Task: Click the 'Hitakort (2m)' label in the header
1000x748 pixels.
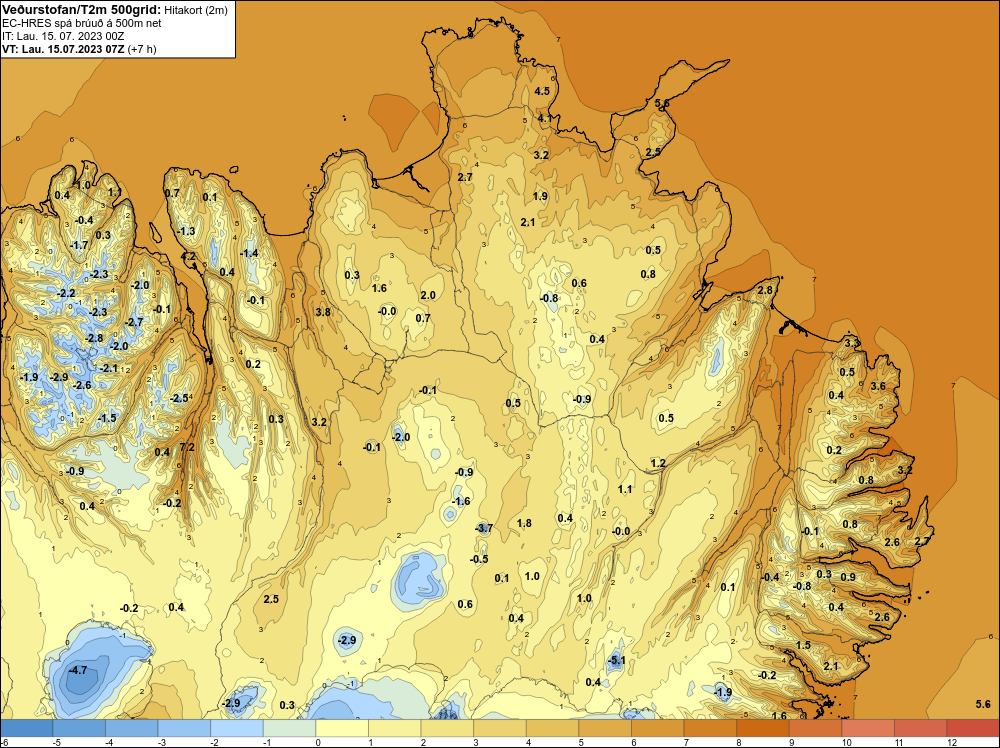Action: pos(196,10)
